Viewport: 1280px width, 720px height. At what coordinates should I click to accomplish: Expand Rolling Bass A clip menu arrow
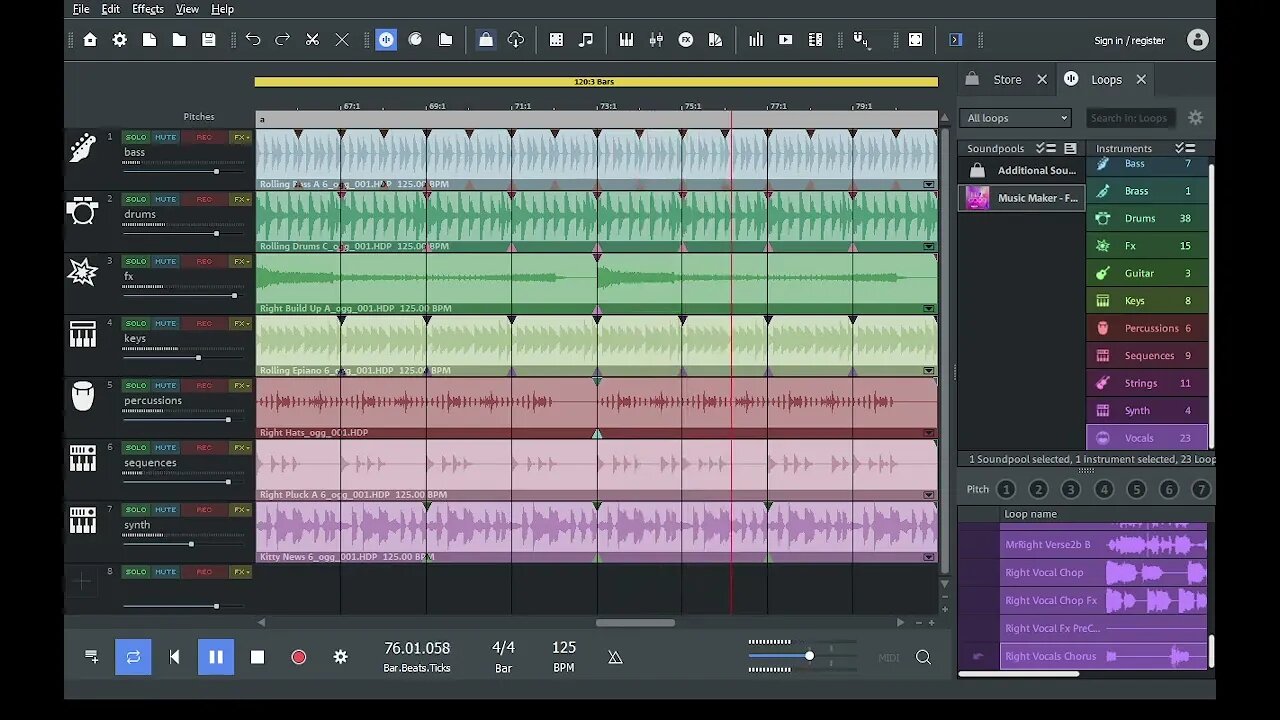pos(929,184)
